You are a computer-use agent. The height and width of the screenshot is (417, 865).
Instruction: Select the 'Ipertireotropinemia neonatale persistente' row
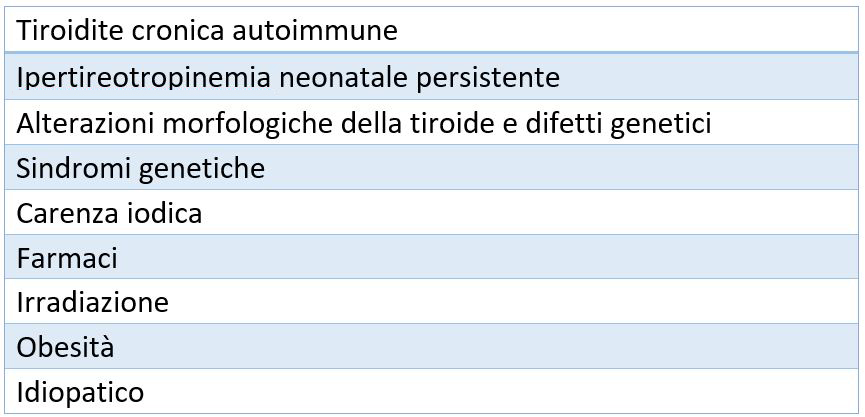(432, 77)
